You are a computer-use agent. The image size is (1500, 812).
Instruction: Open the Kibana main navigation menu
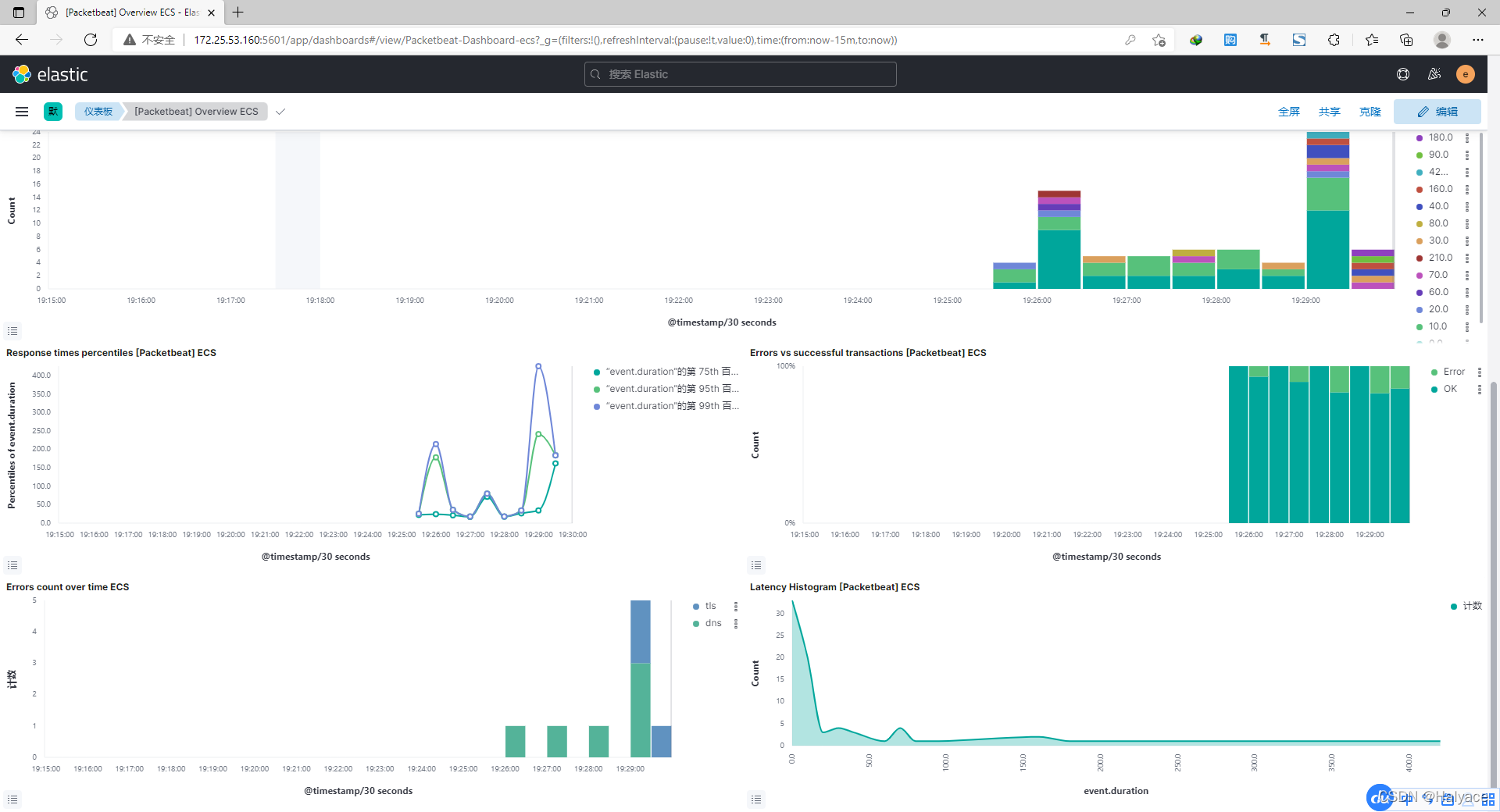tap(22, 112)
